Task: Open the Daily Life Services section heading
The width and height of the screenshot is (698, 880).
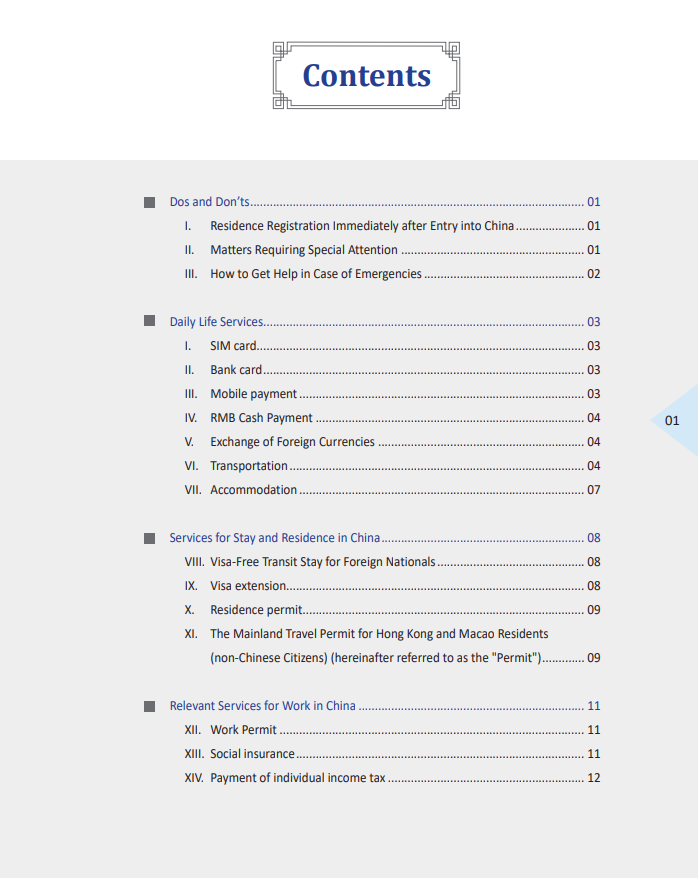Action: click(x=216, y=322)
